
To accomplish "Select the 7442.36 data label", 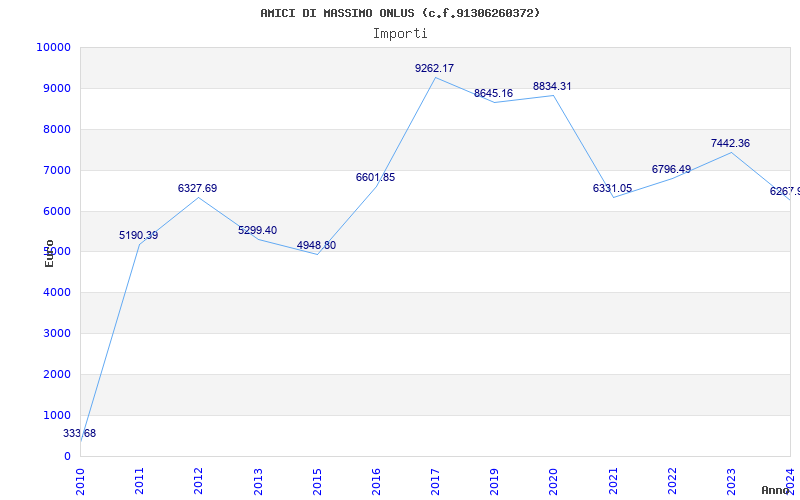I will point(730,143).
